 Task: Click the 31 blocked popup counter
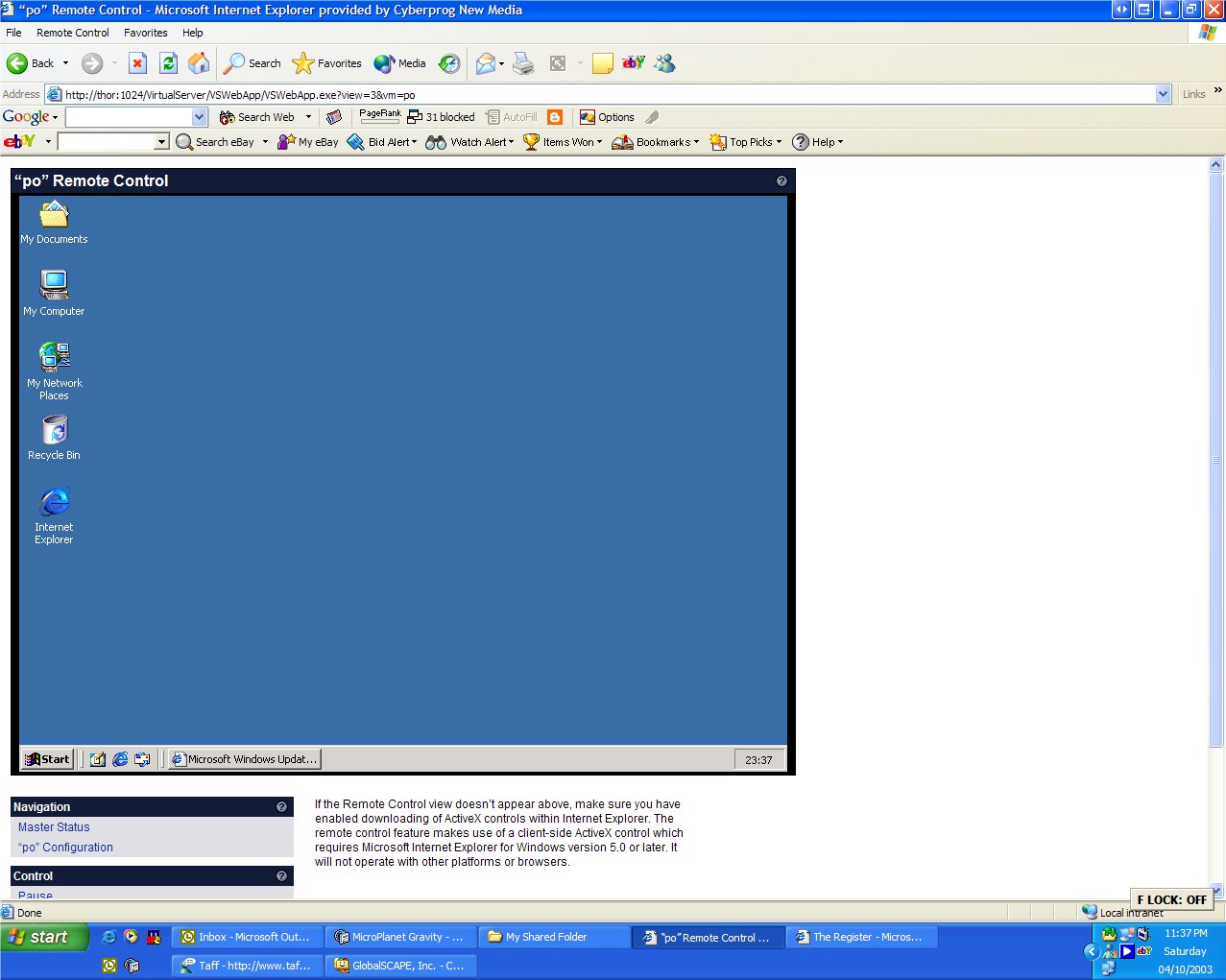pos(442,117)
